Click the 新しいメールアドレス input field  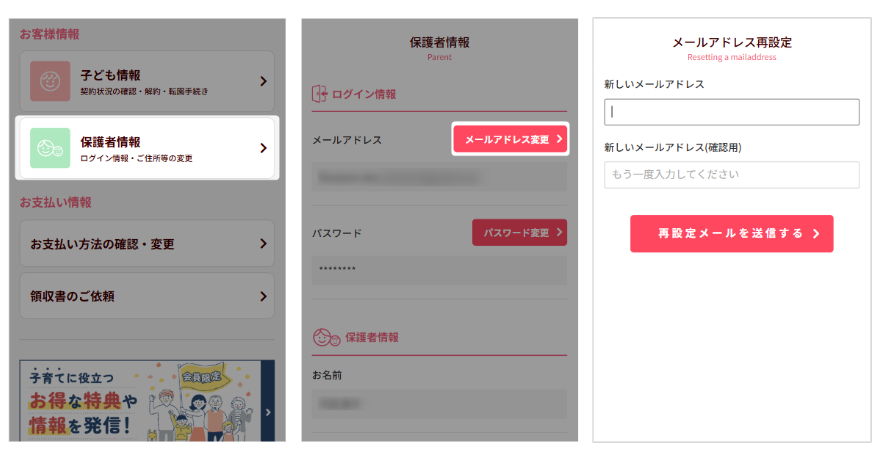731,112
